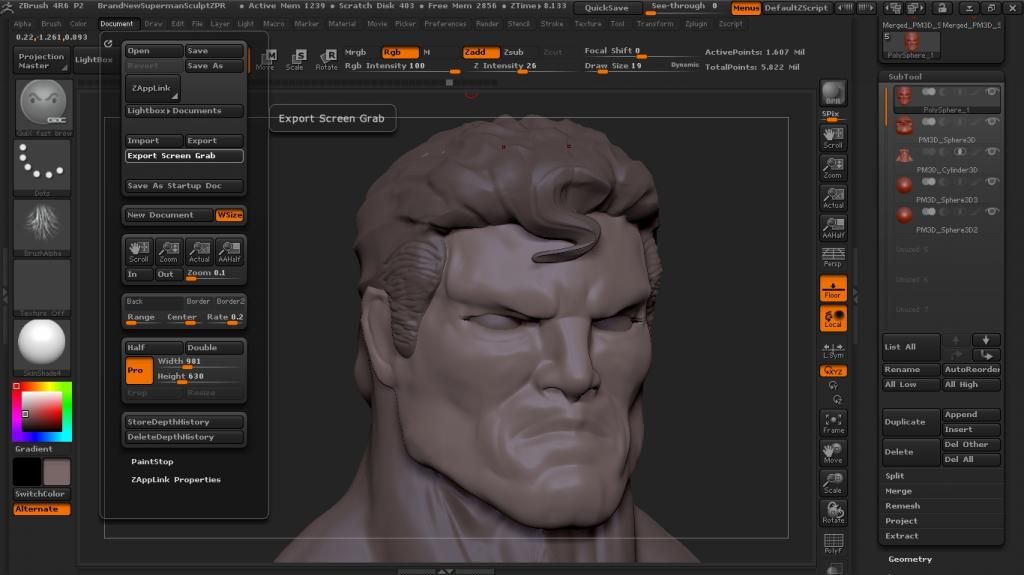Click Document palette Scroll icon

138,252
